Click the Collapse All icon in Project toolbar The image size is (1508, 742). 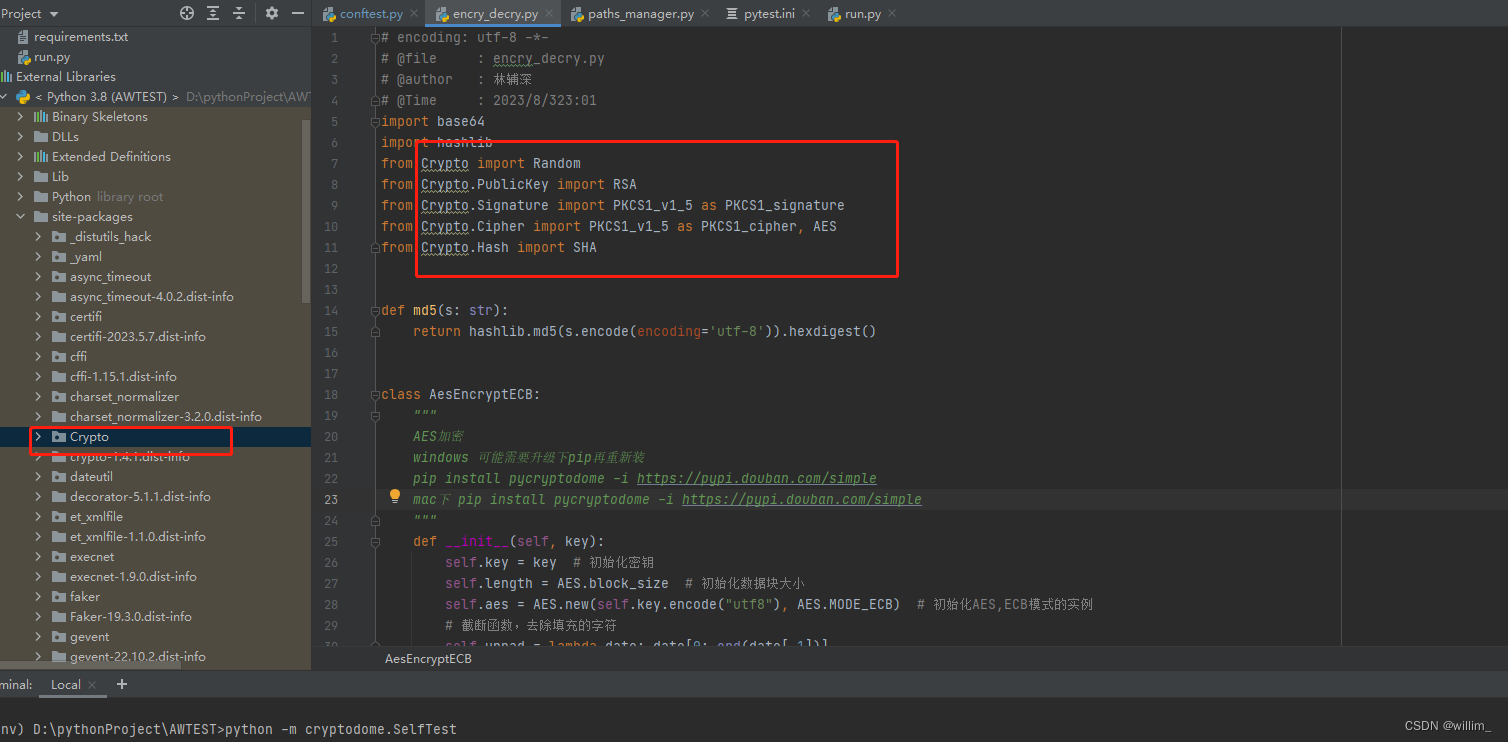click(x=239, y=14)
